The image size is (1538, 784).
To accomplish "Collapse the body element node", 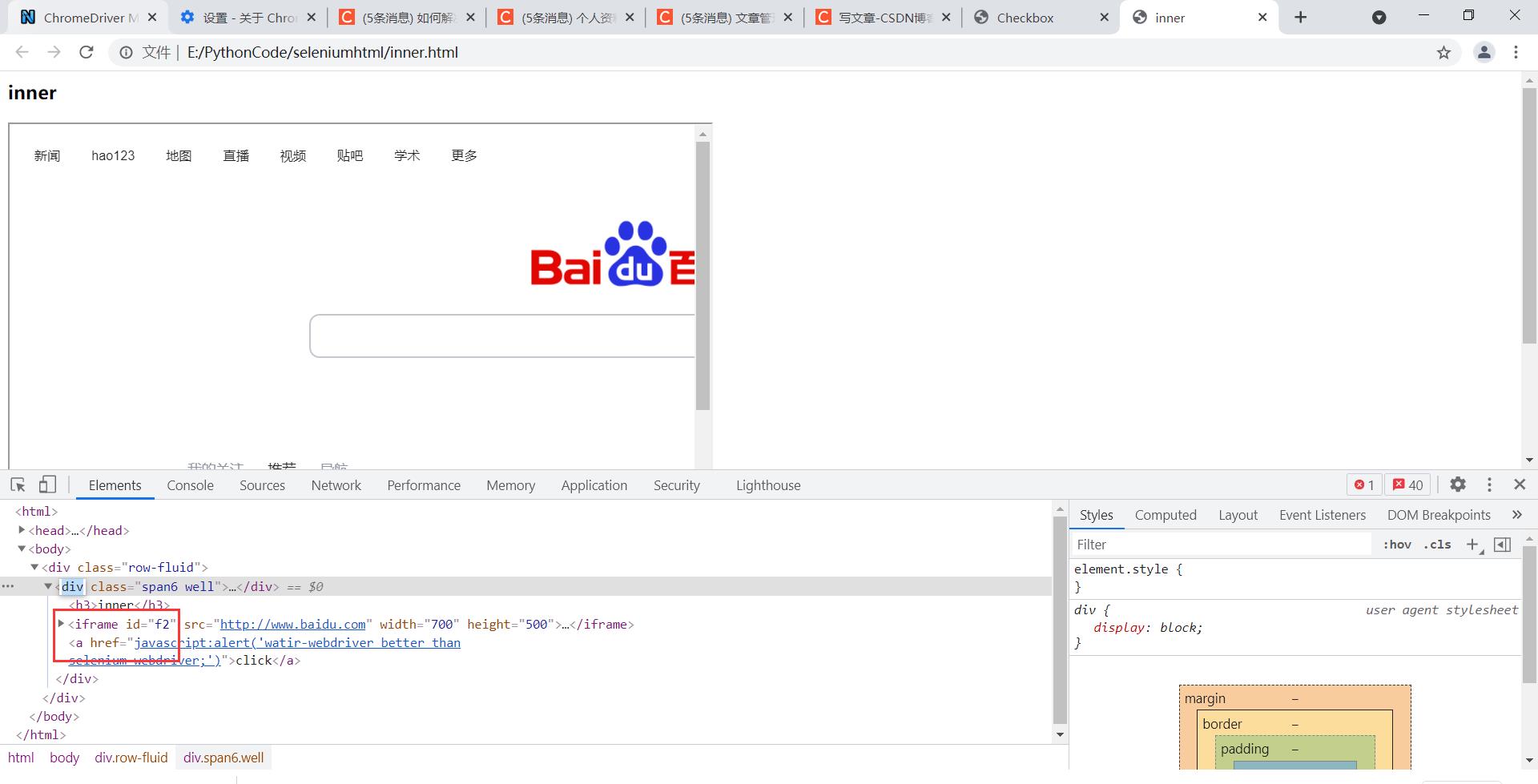I will click(22, 549).
